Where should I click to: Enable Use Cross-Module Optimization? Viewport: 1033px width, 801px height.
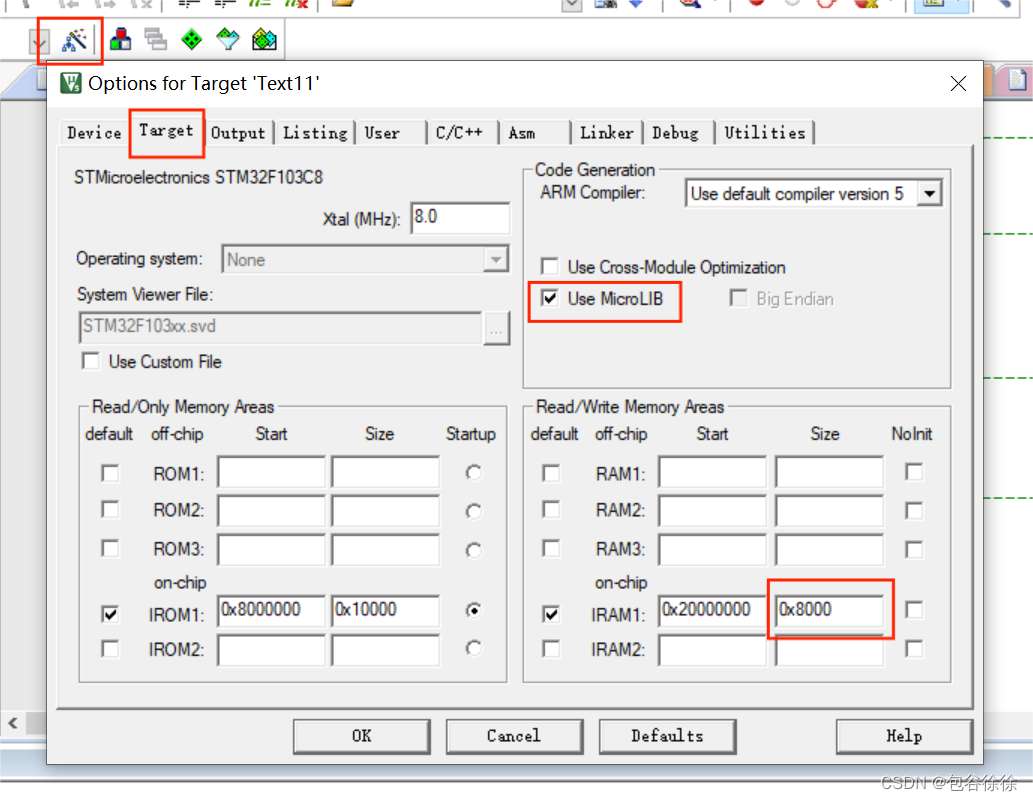[x=549, y=266]
